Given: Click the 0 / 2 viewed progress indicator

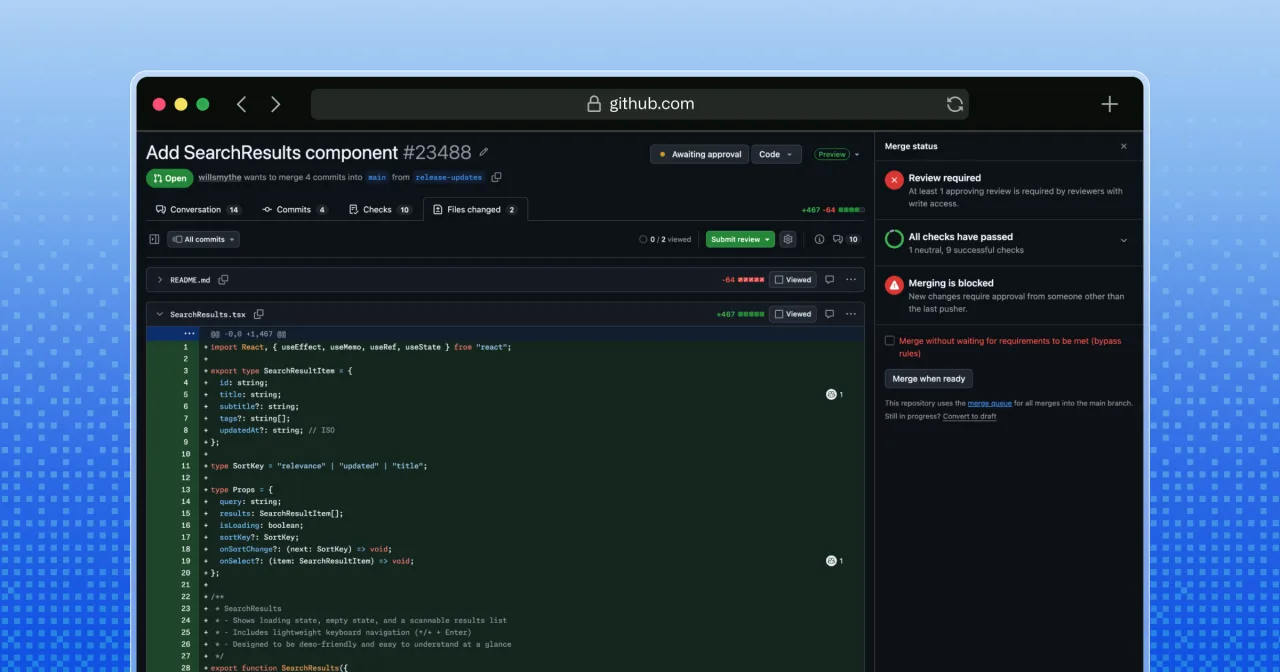Looking at the screenshot, I should [665, 240].
